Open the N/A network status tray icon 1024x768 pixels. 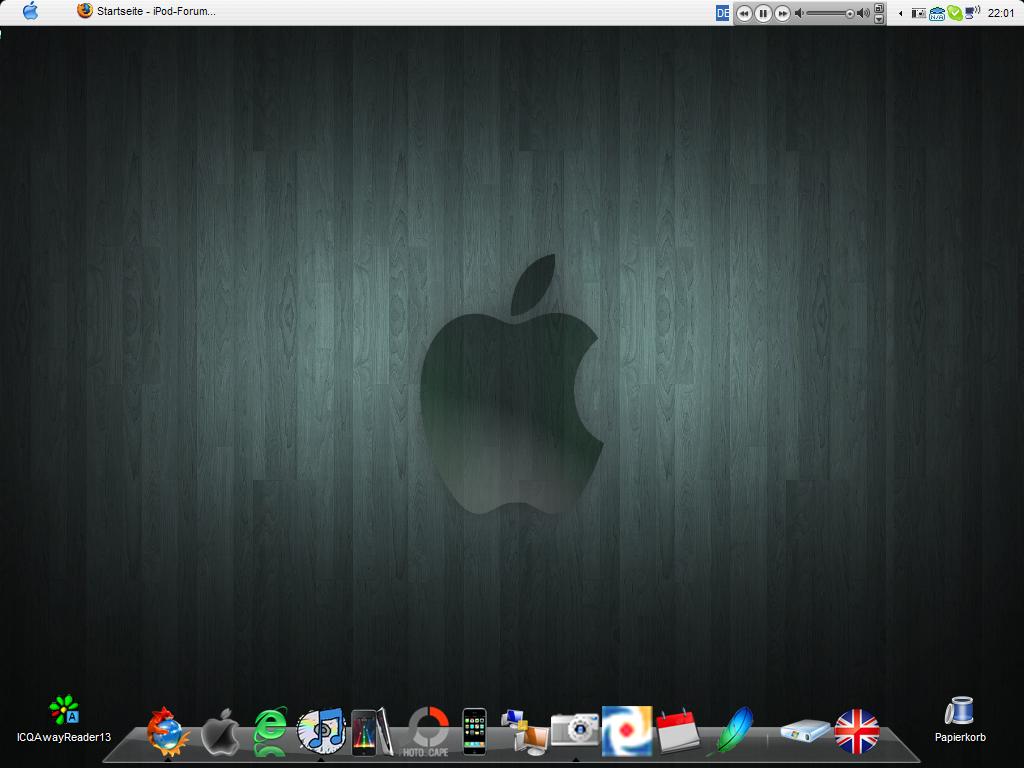pos(936,13)
